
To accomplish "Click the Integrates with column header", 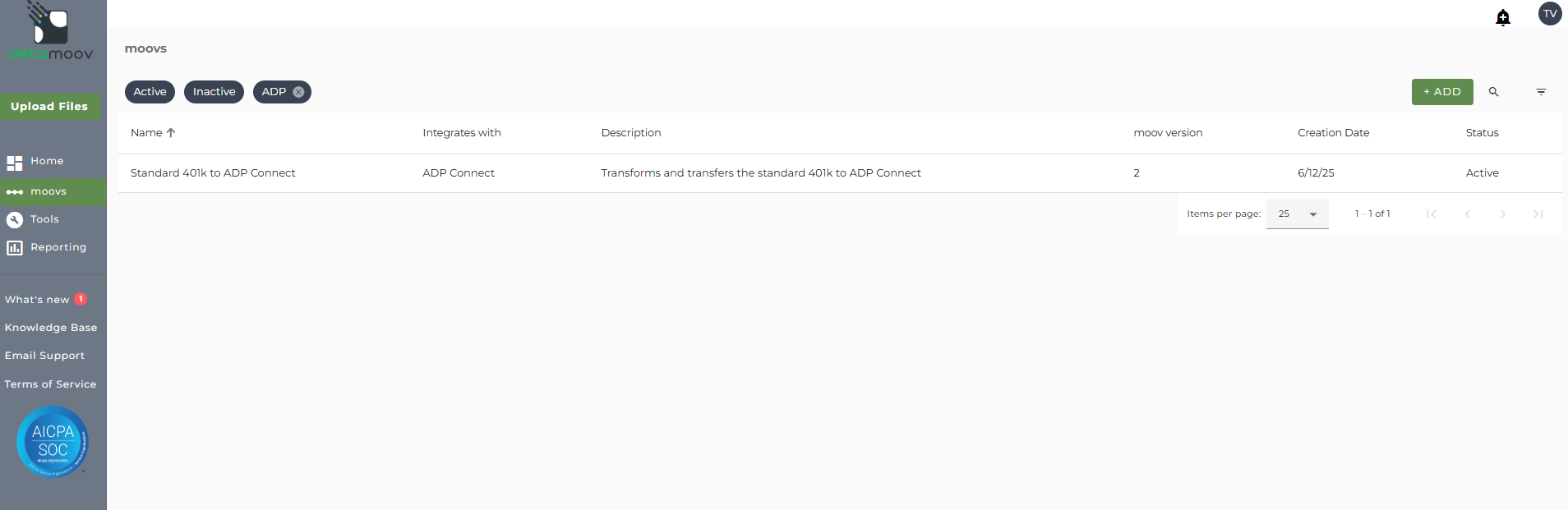I will [x=462, y=133].
